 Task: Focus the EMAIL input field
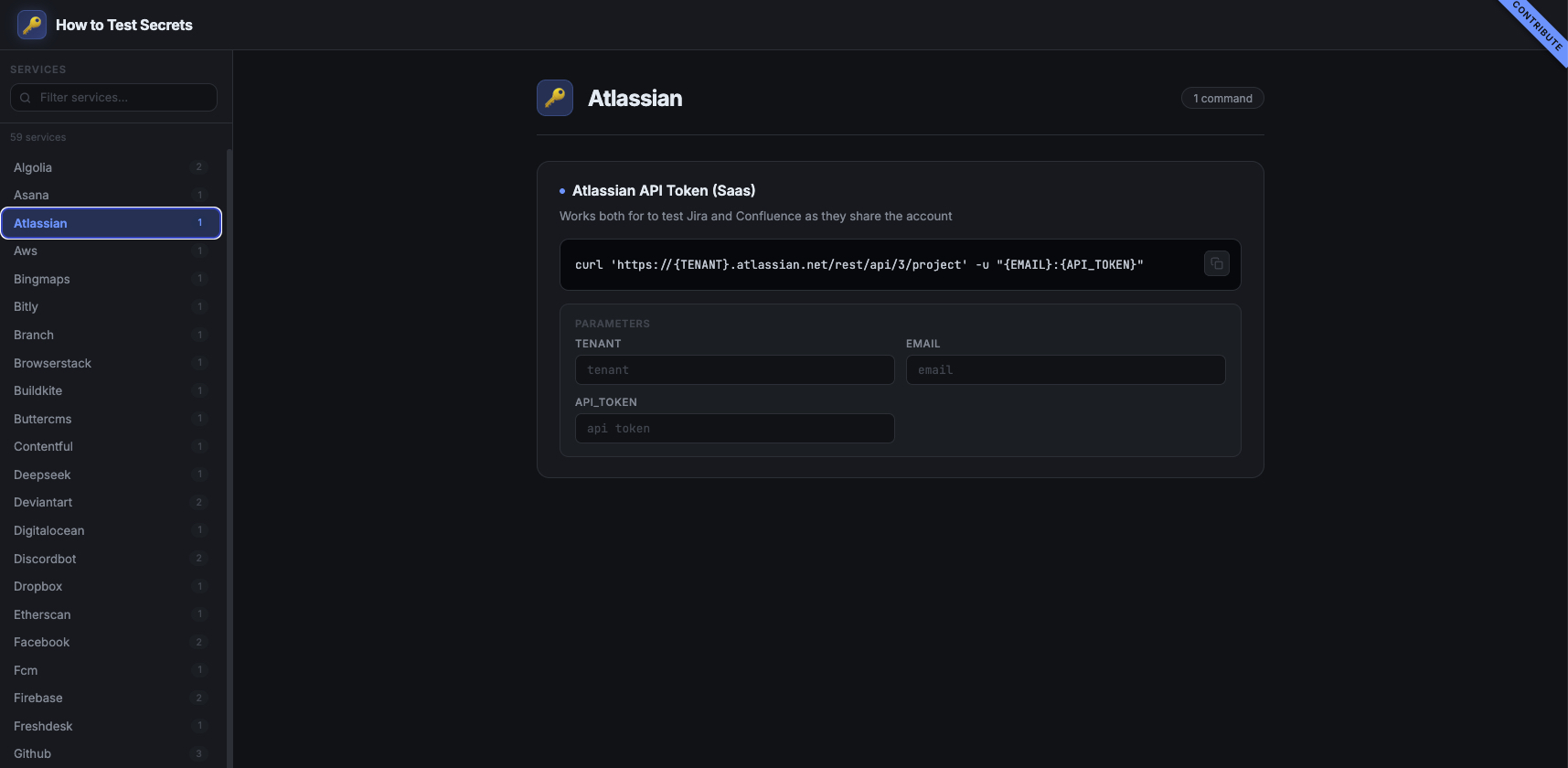coord(1066,370)
